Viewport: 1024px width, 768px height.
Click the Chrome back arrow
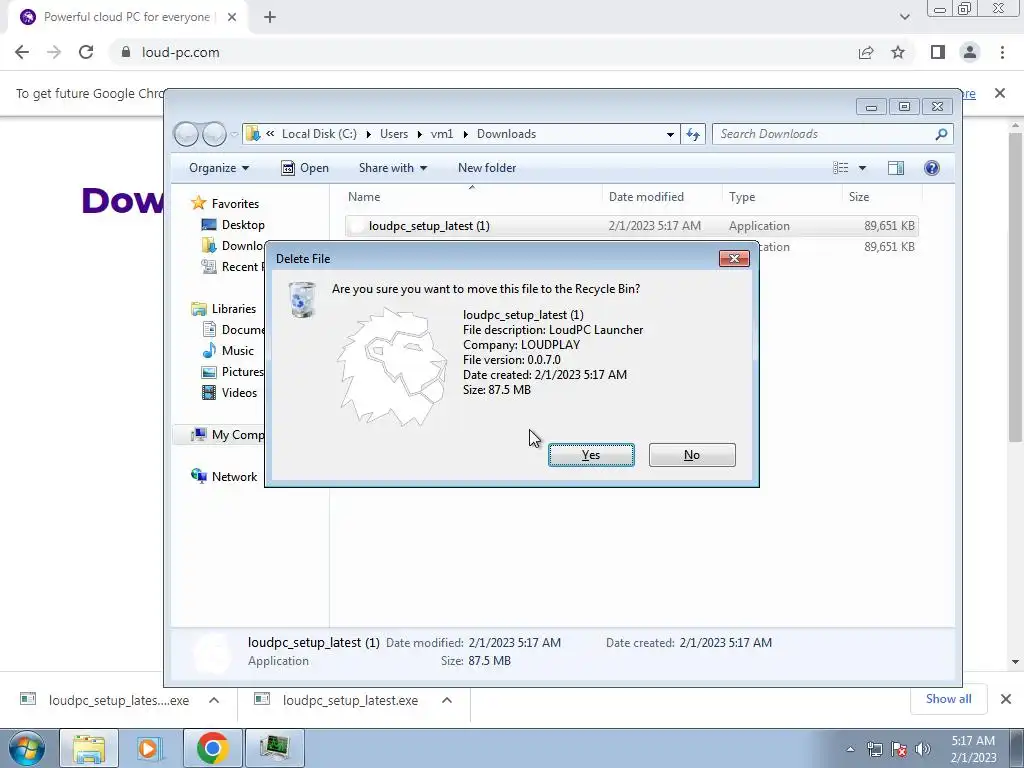[x=22, y=52]
